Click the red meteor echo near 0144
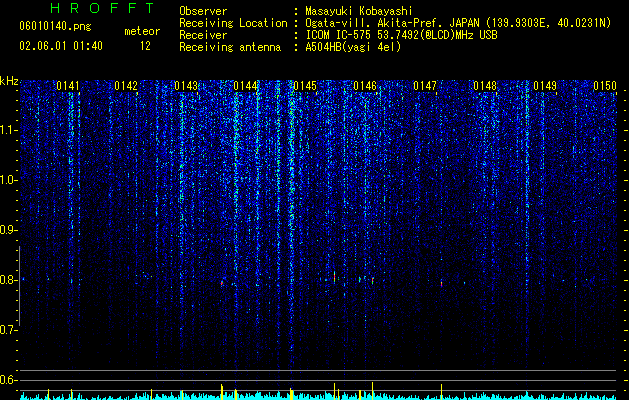Screen dimensions: 629x400 222,282
